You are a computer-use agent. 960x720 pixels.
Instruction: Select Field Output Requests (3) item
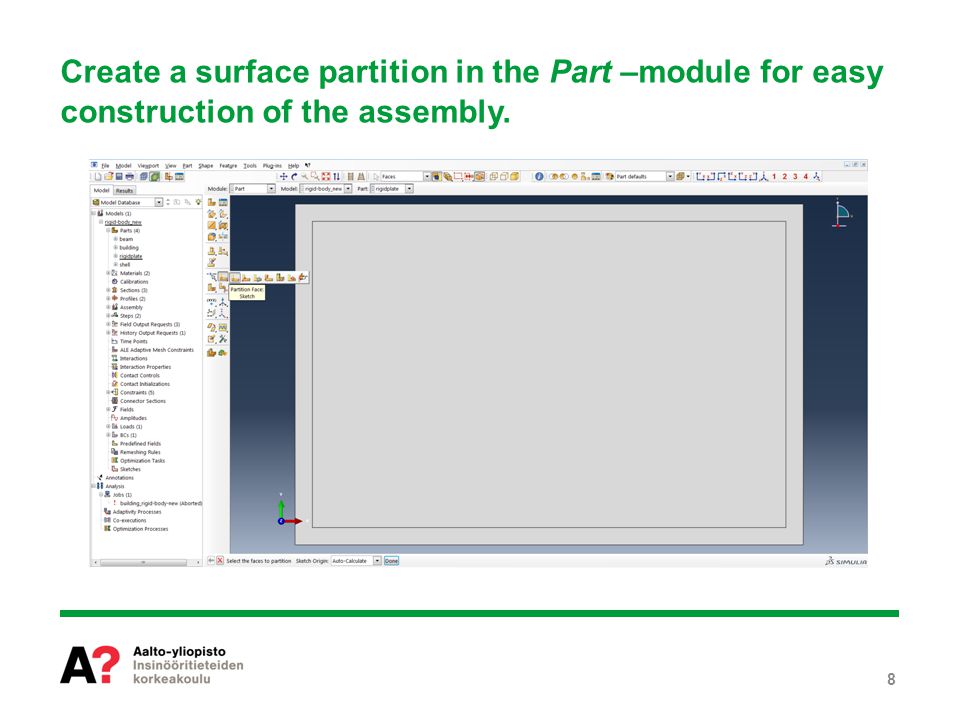click(150, 324)
